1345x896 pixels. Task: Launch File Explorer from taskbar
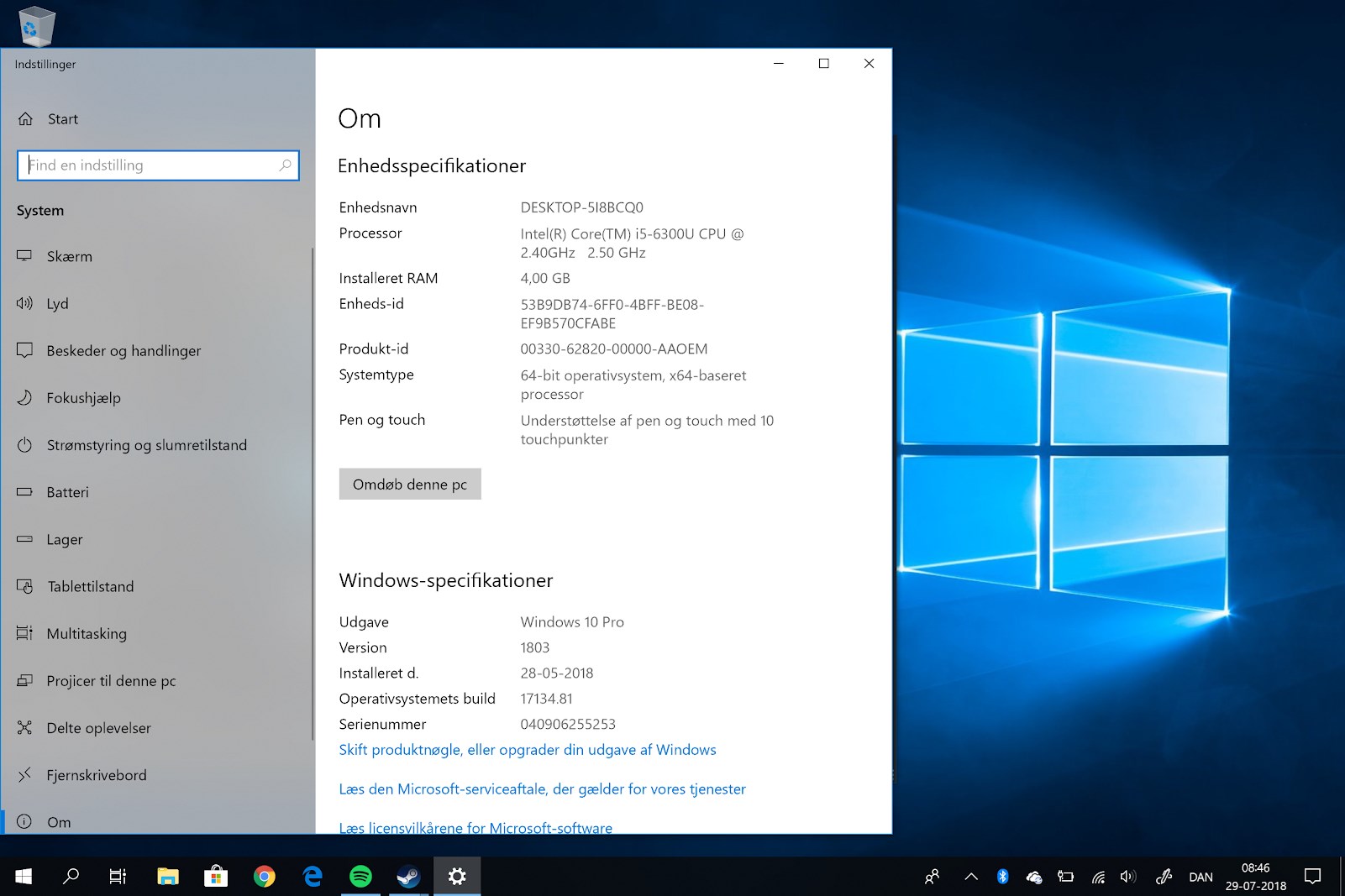[168, 877]
